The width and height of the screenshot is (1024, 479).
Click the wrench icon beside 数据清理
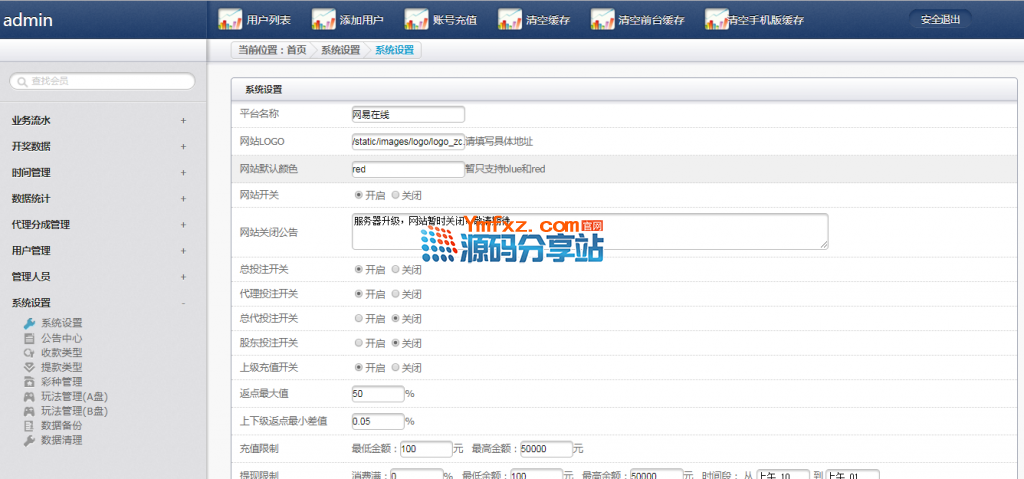click(x=29, y=440)
